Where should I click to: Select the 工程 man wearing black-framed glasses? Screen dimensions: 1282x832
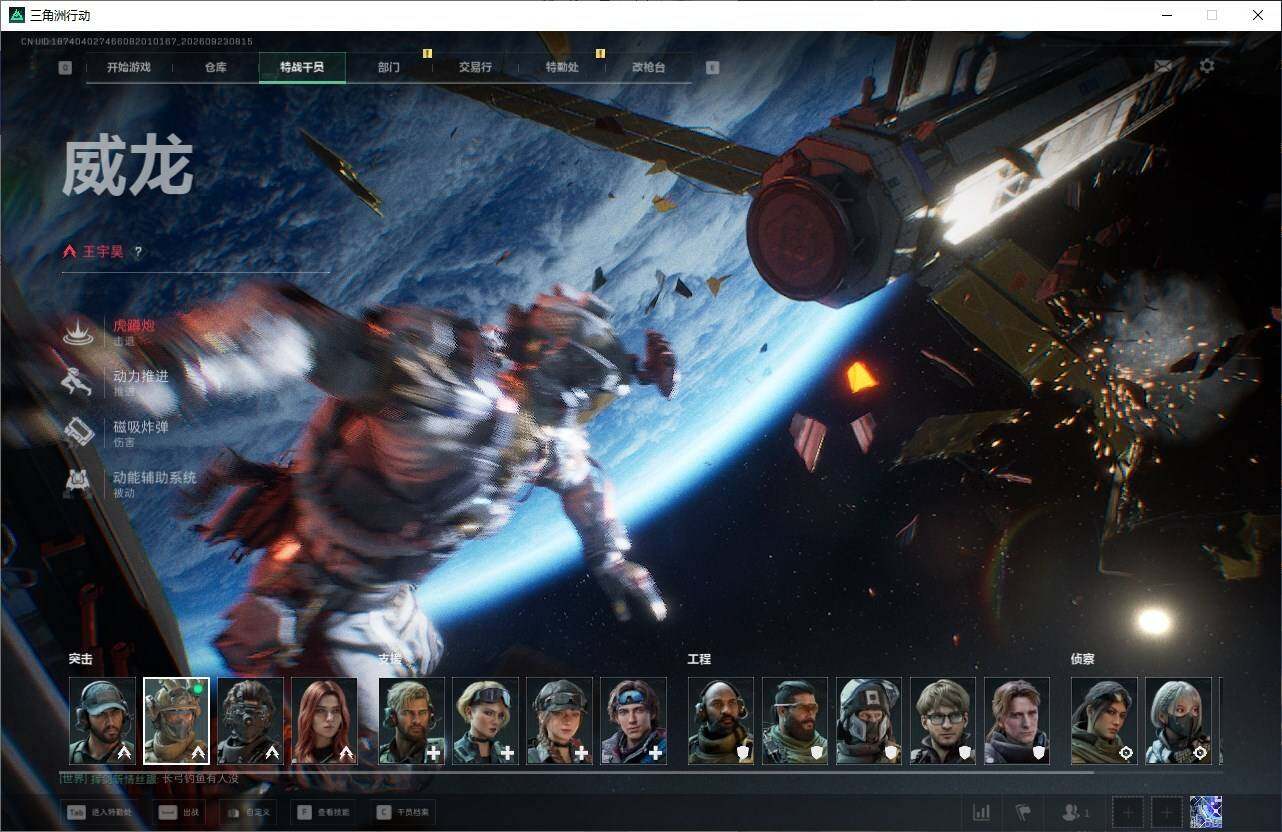click(x=943, y=721)
